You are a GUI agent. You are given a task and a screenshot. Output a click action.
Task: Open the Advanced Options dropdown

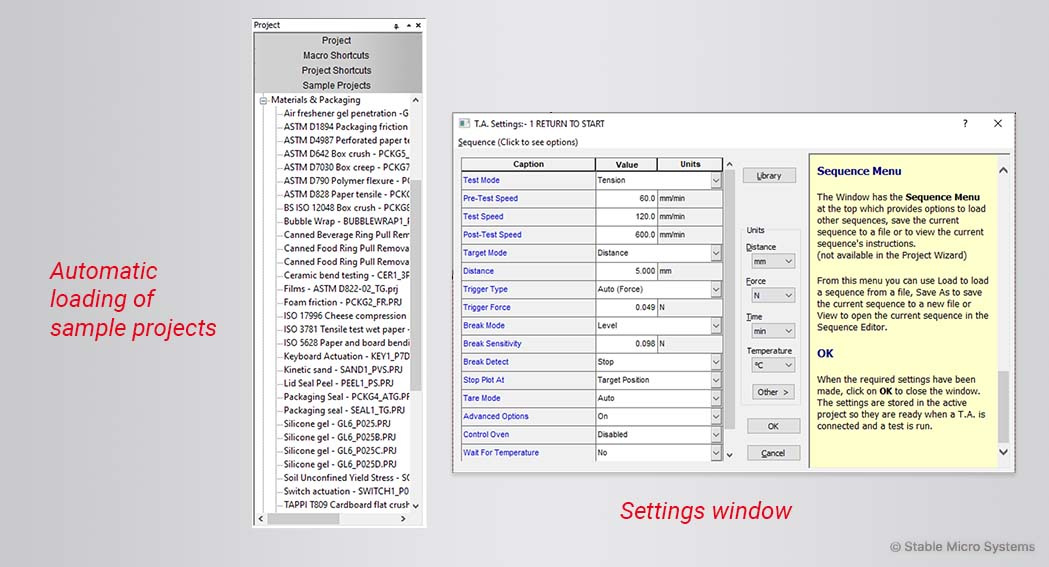(x=715, y=416)
